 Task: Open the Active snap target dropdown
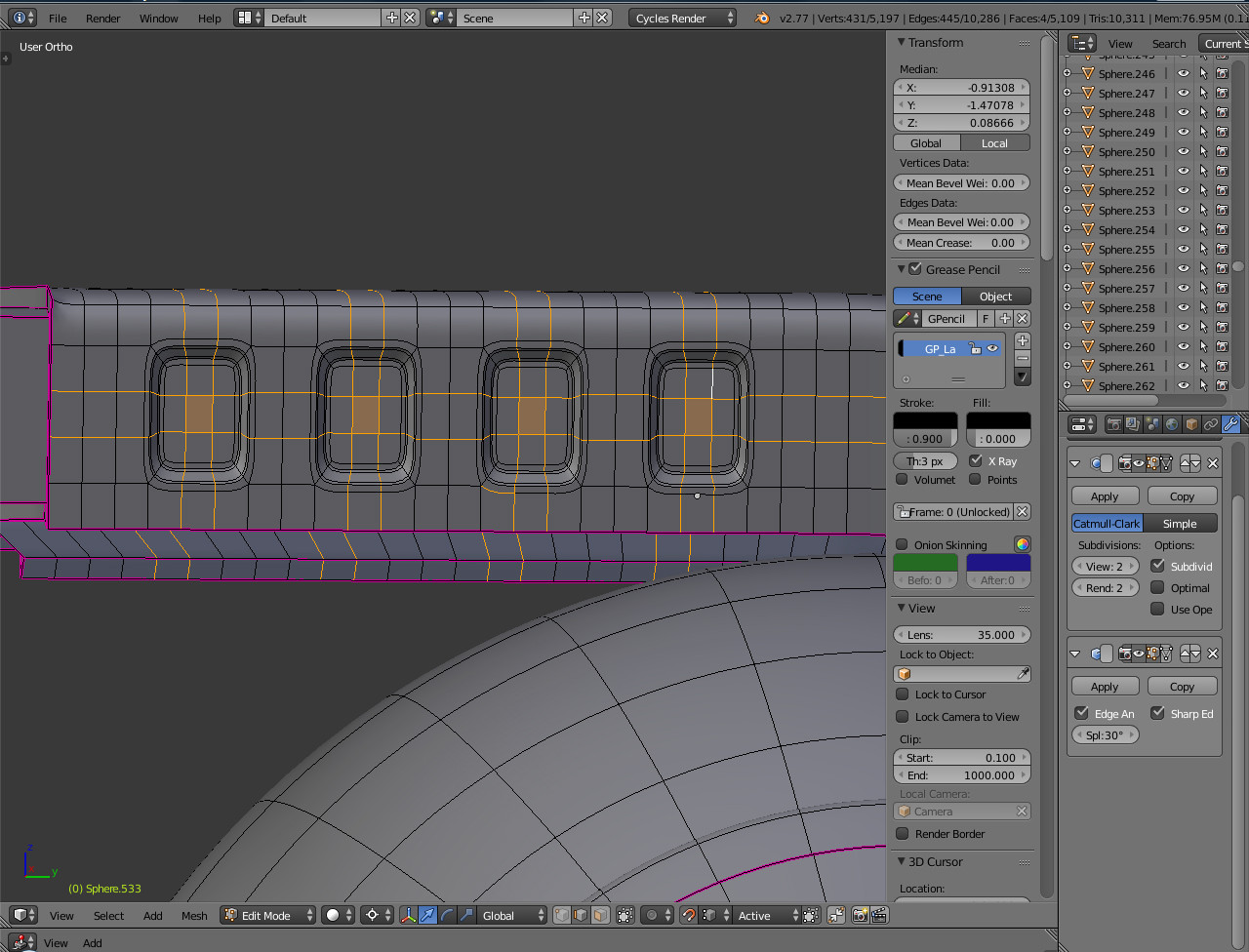(768, 915)
